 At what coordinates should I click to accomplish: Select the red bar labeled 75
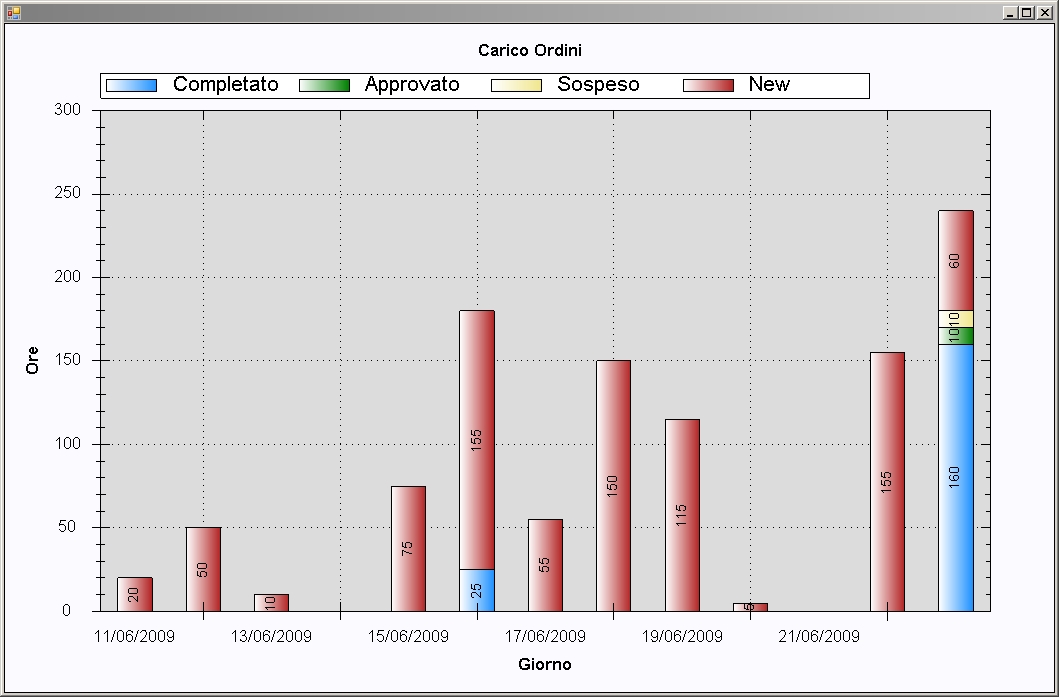tap(409, 548)
